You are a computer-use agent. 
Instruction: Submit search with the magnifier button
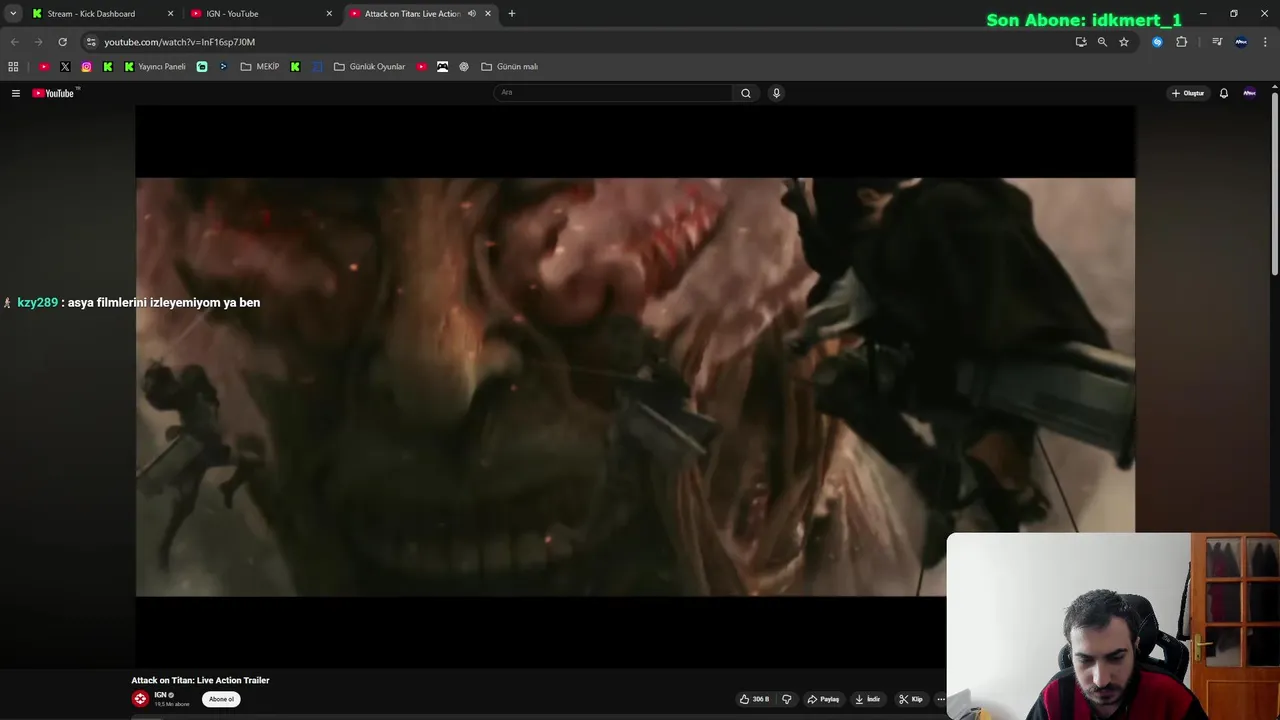tap(745, 93)
